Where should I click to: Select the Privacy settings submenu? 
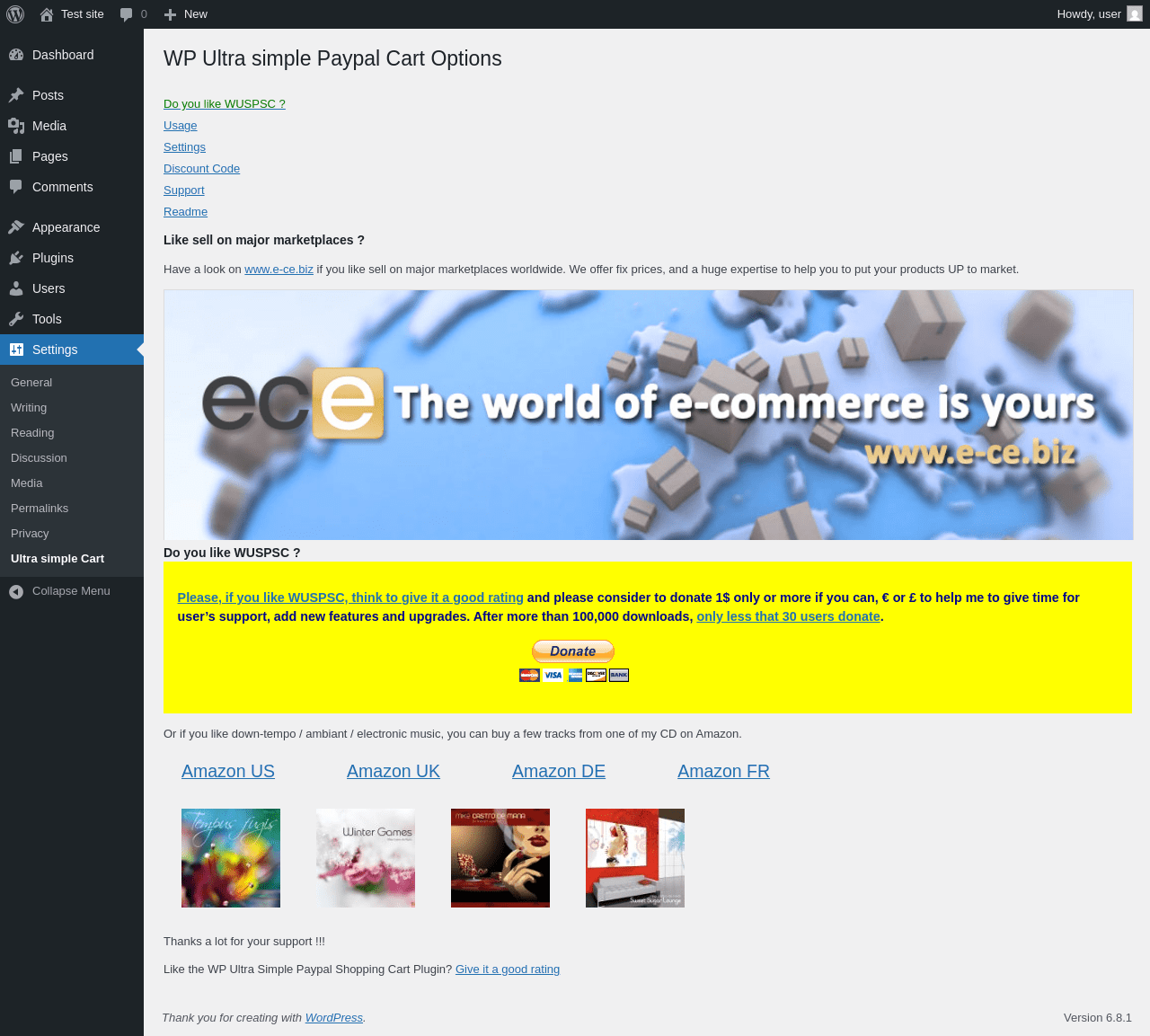click(30, 534)
